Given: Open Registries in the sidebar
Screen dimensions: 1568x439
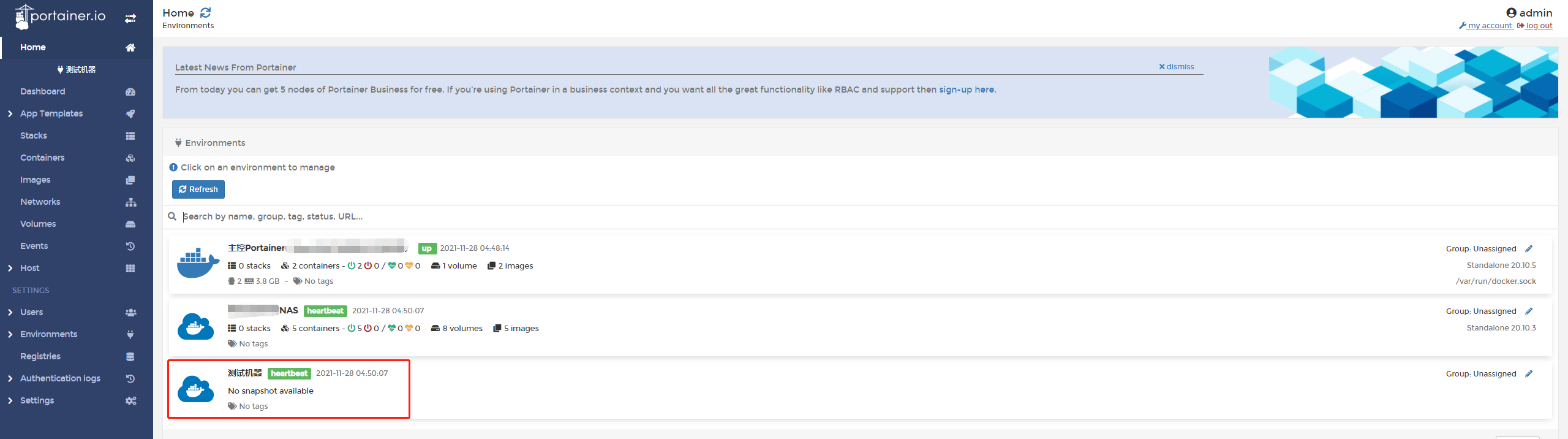Looking at the screenshot, I should tap(40, 356).
